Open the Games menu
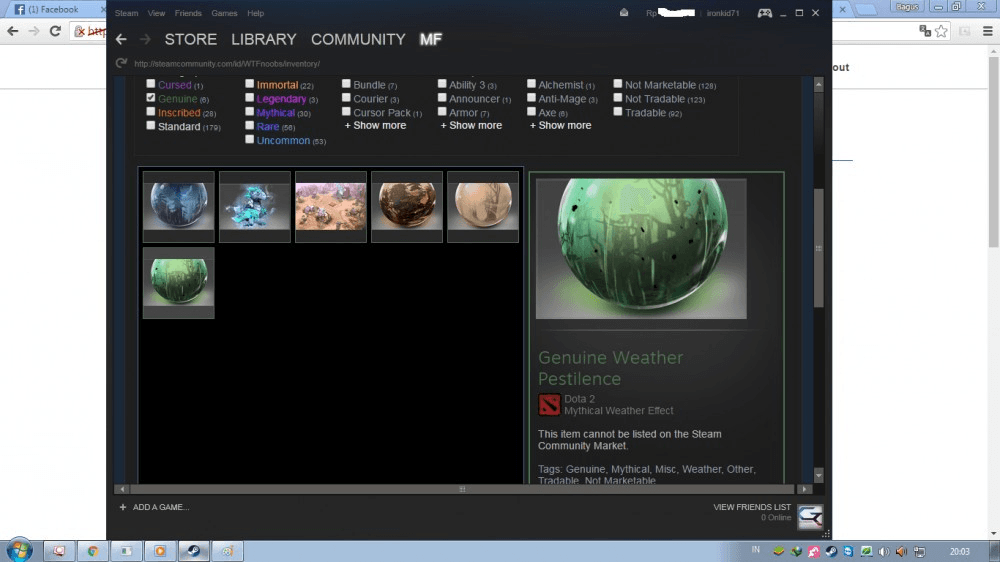This screenshot has width=1000, height=562. coord(224,13)
